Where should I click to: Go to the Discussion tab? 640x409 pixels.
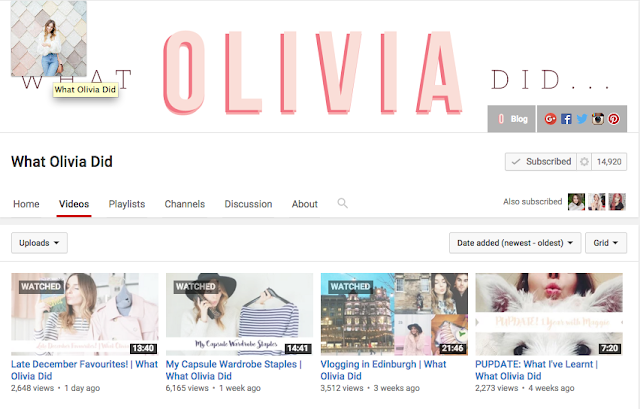[248, 204]
